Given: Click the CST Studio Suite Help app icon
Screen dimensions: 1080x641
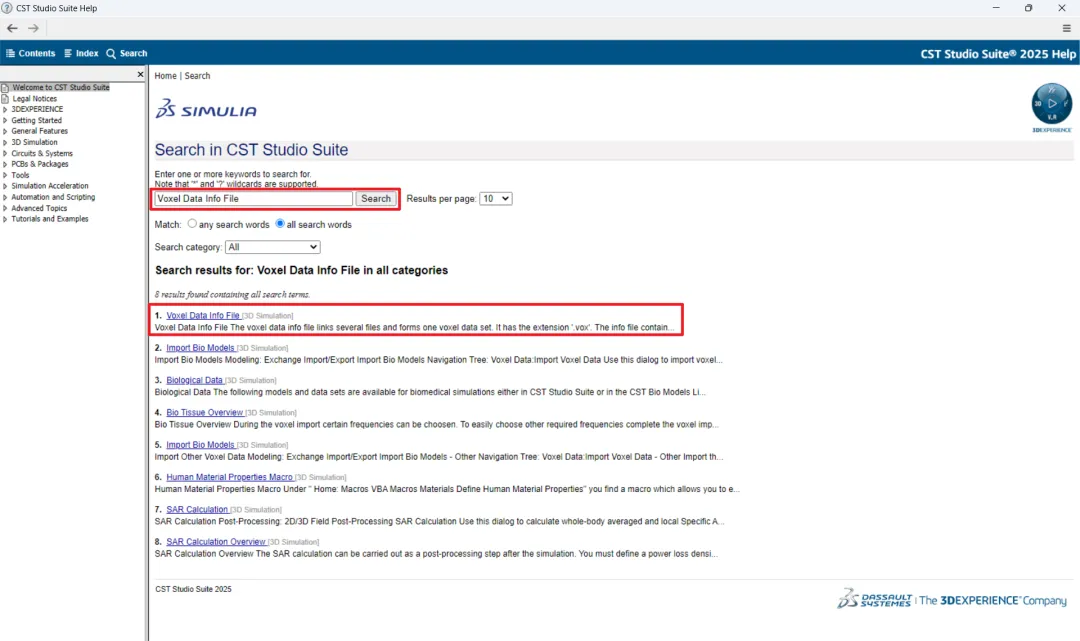Looking at the screenshot, I should 8,8.
